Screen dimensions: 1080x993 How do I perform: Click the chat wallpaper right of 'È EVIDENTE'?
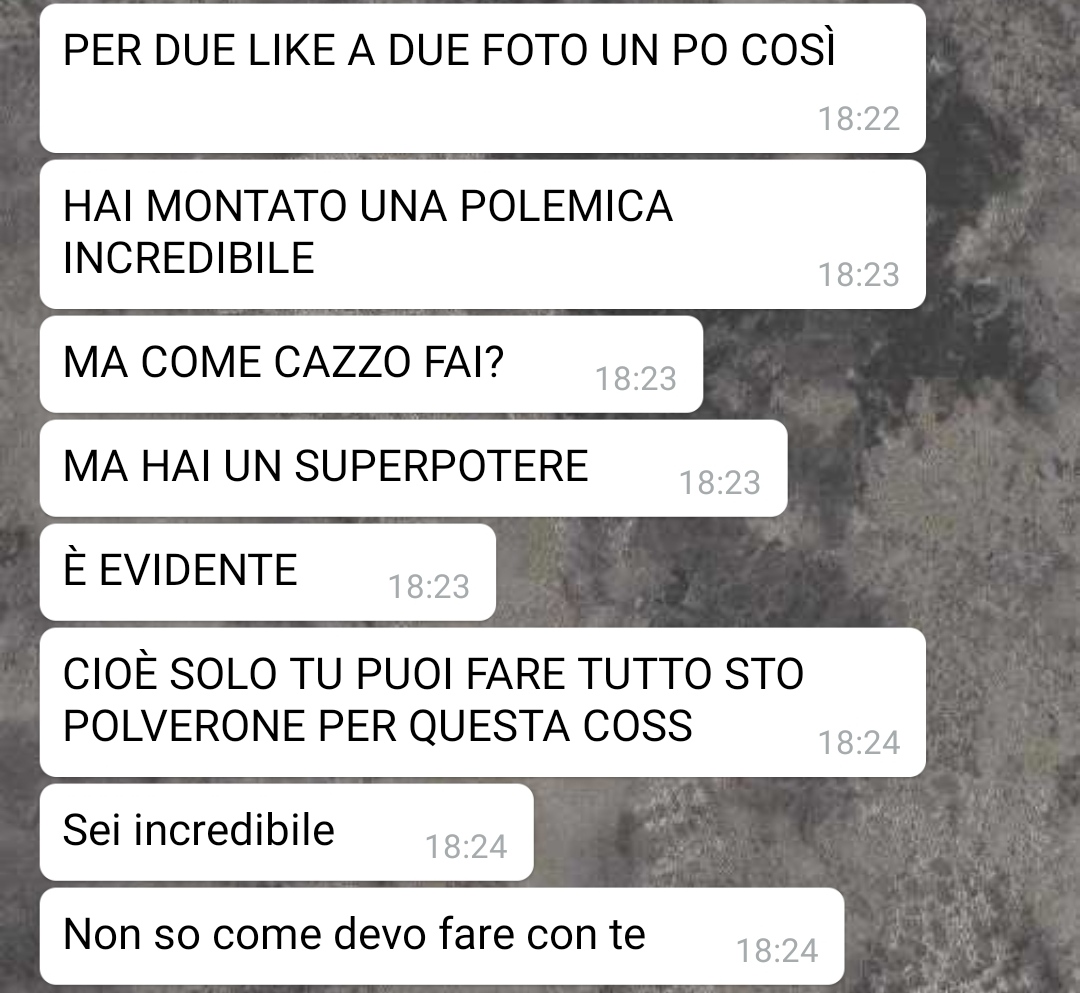click(x=758, y=572)
